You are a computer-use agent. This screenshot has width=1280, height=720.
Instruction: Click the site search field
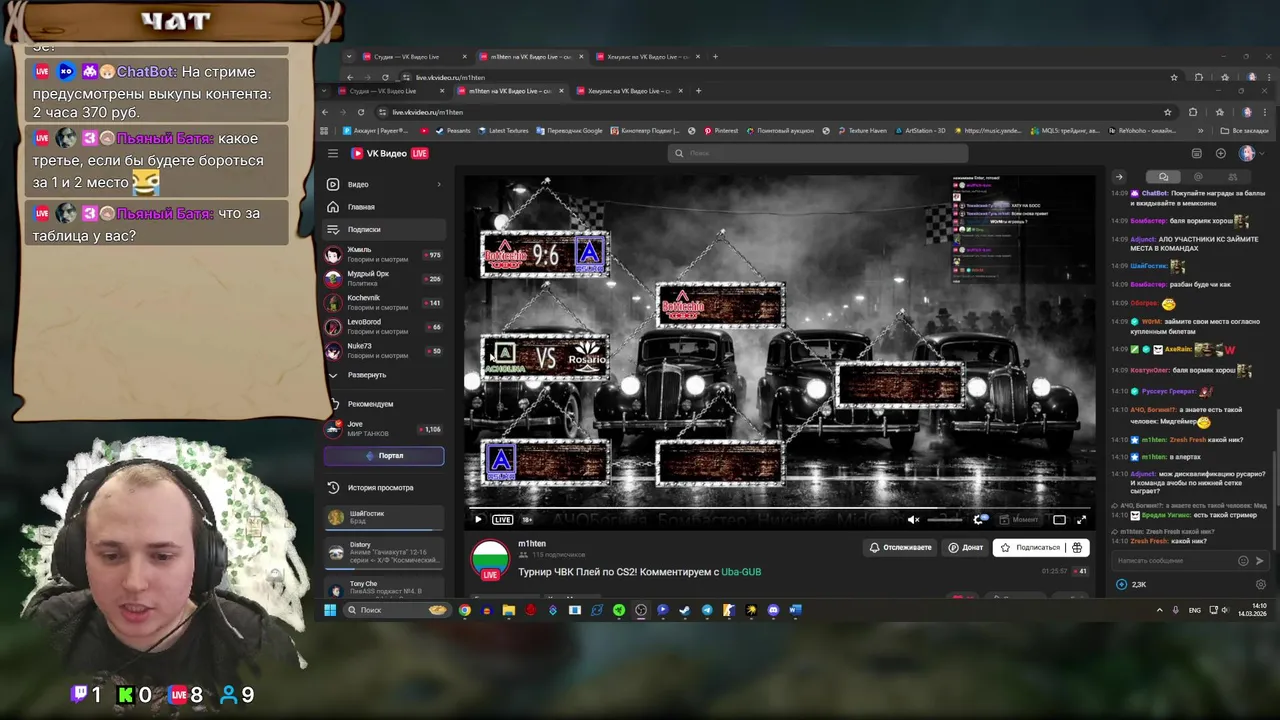(x=818, y=153)
